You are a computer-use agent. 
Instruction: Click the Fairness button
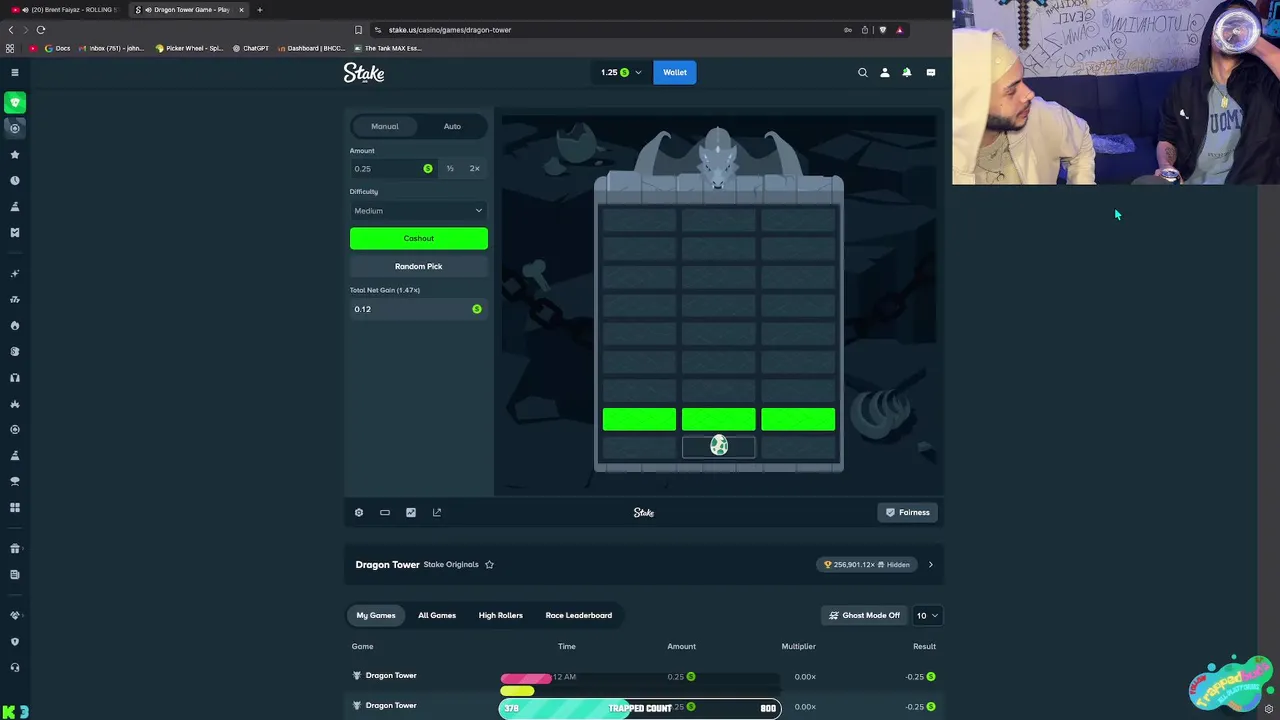coord(908,513)
